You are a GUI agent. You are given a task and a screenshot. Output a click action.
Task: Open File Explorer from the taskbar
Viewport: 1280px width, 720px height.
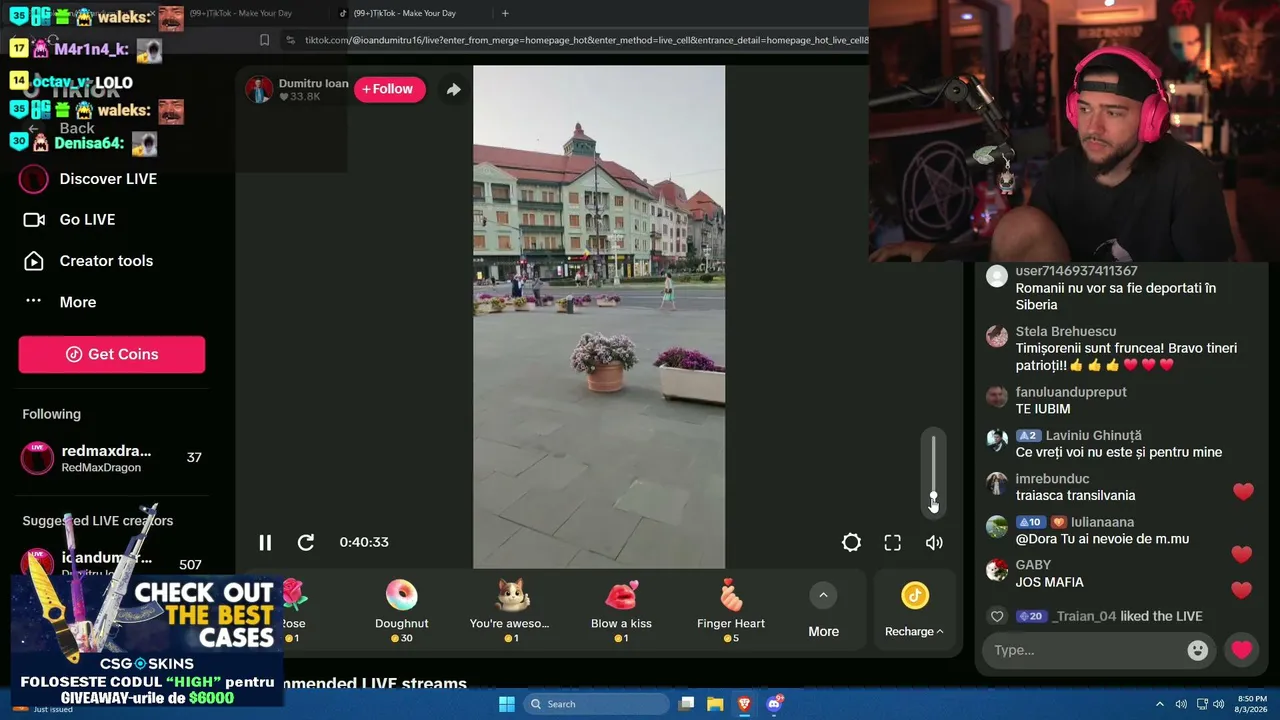[x=716, y=704]
